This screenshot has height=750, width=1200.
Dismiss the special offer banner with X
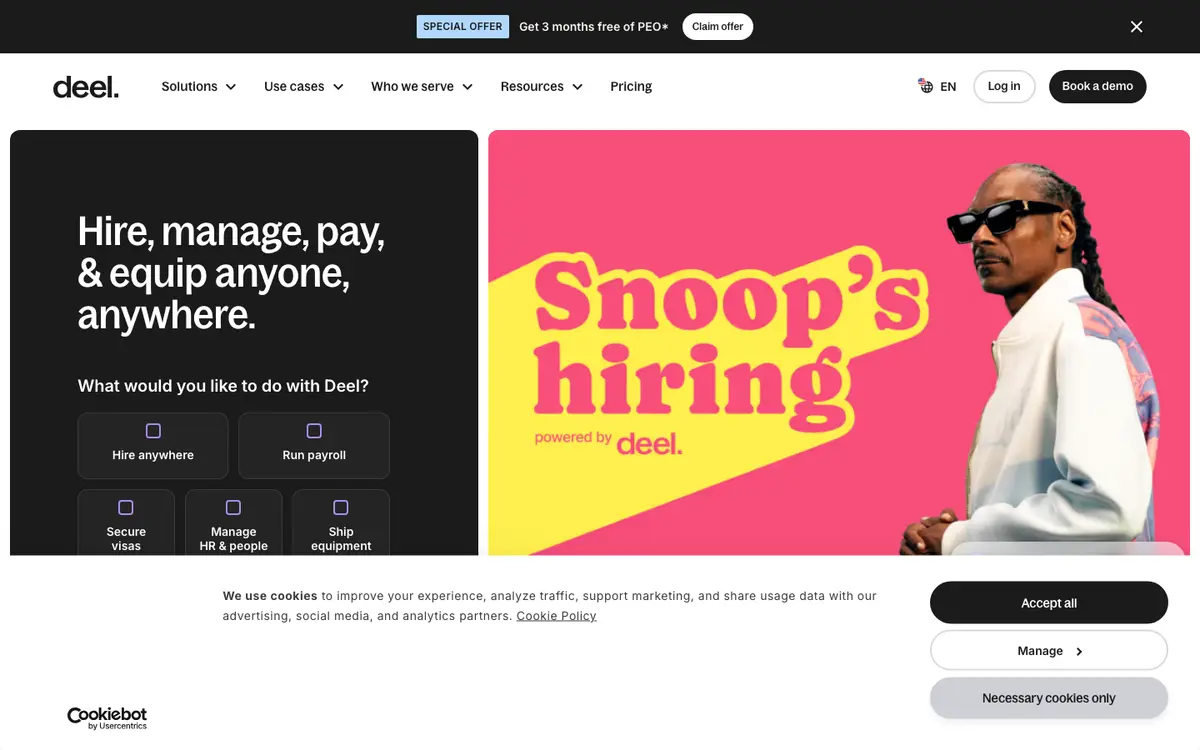tap(1136, 27)
